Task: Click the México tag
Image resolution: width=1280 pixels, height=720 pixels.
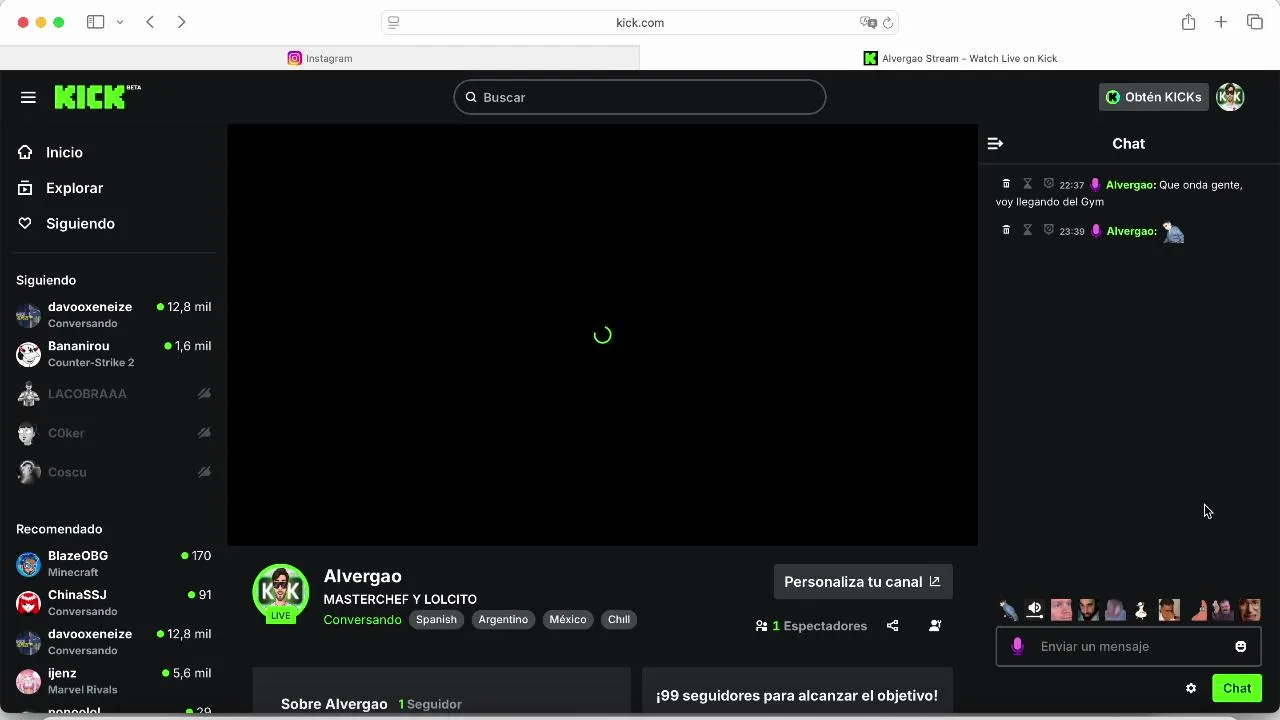Action: [x=568, y=620]
